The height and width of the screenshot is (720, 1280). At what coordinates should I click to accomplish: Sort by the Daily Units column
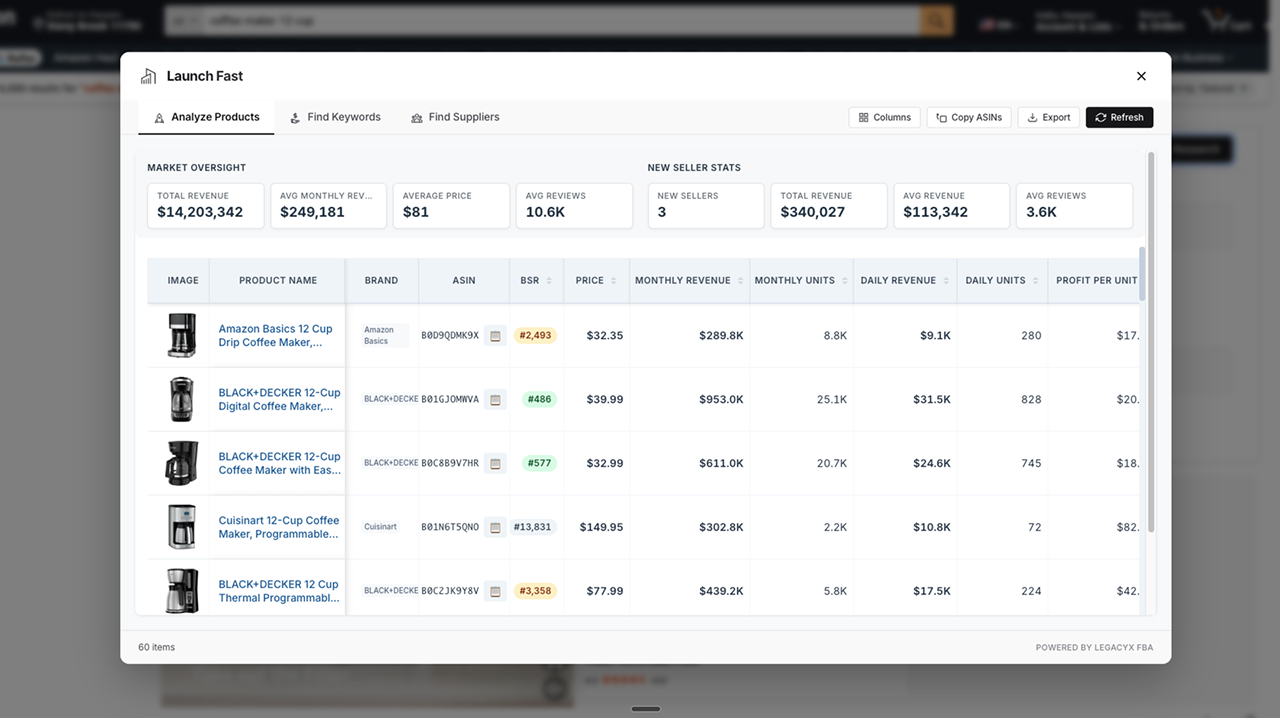tap(1002, 281)
